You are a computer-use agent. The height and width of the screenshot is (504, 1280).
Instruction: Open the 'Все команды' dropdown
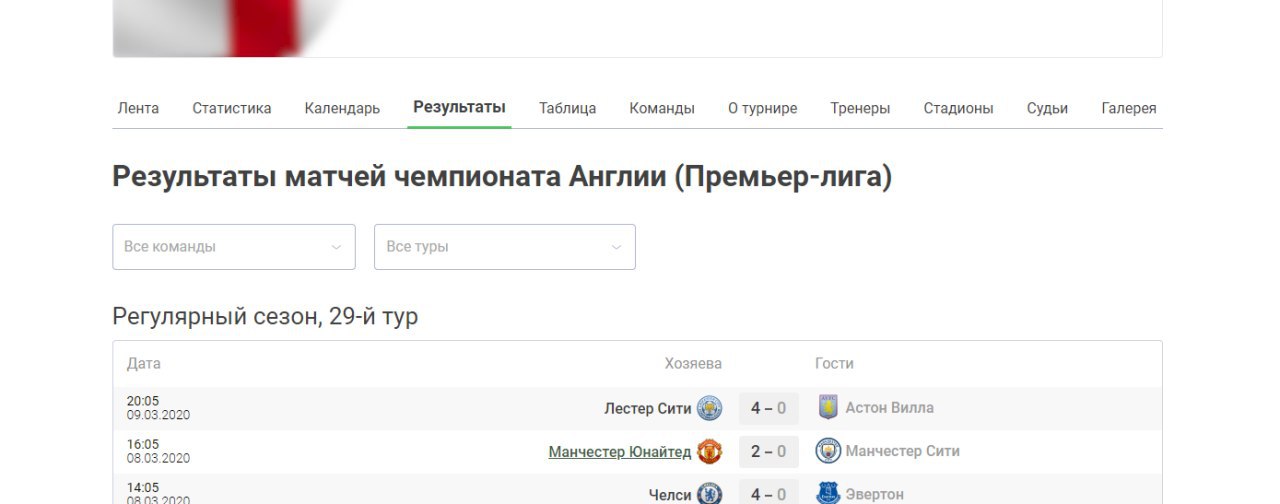(234, 247)
